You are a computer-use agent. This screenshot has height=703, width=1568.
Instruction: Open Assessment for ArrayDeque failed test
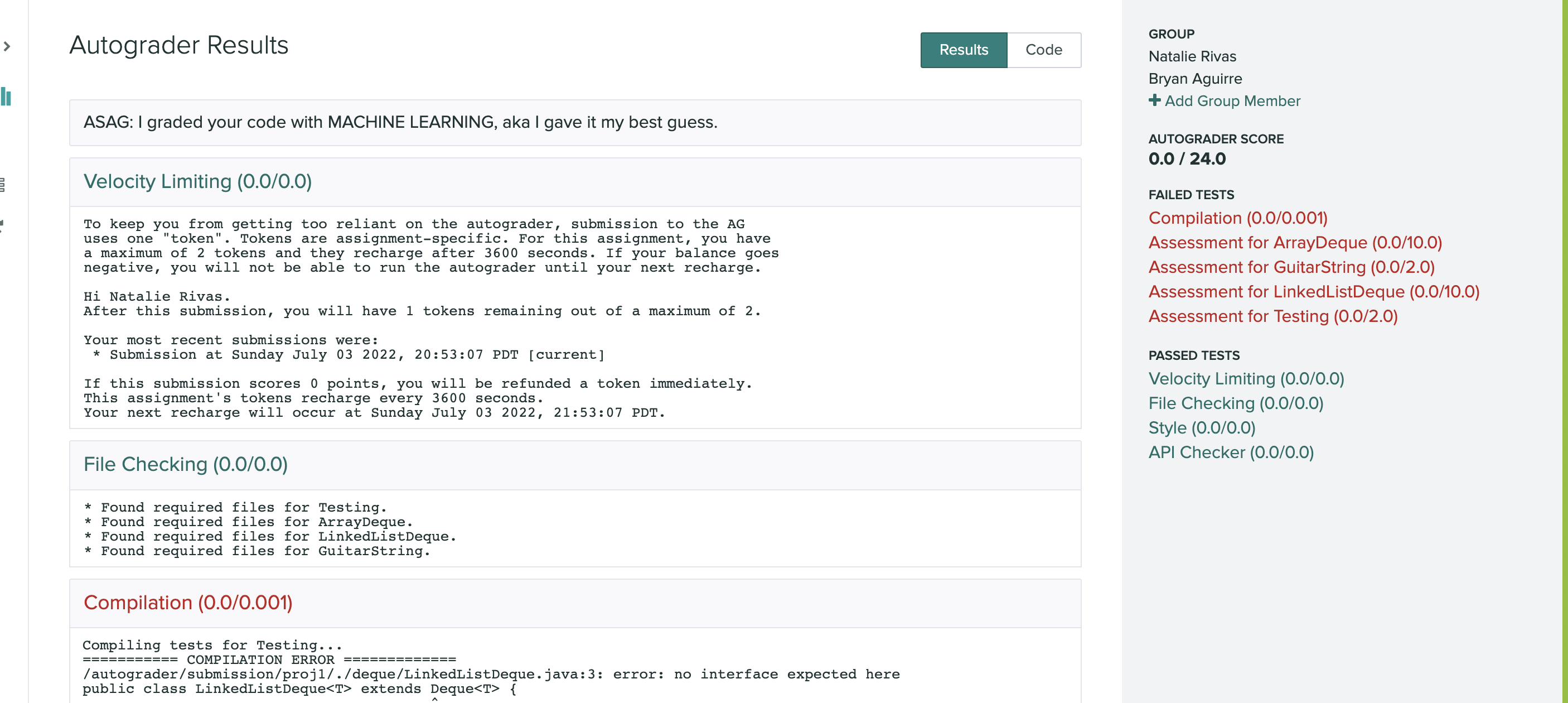point(1295,243)
